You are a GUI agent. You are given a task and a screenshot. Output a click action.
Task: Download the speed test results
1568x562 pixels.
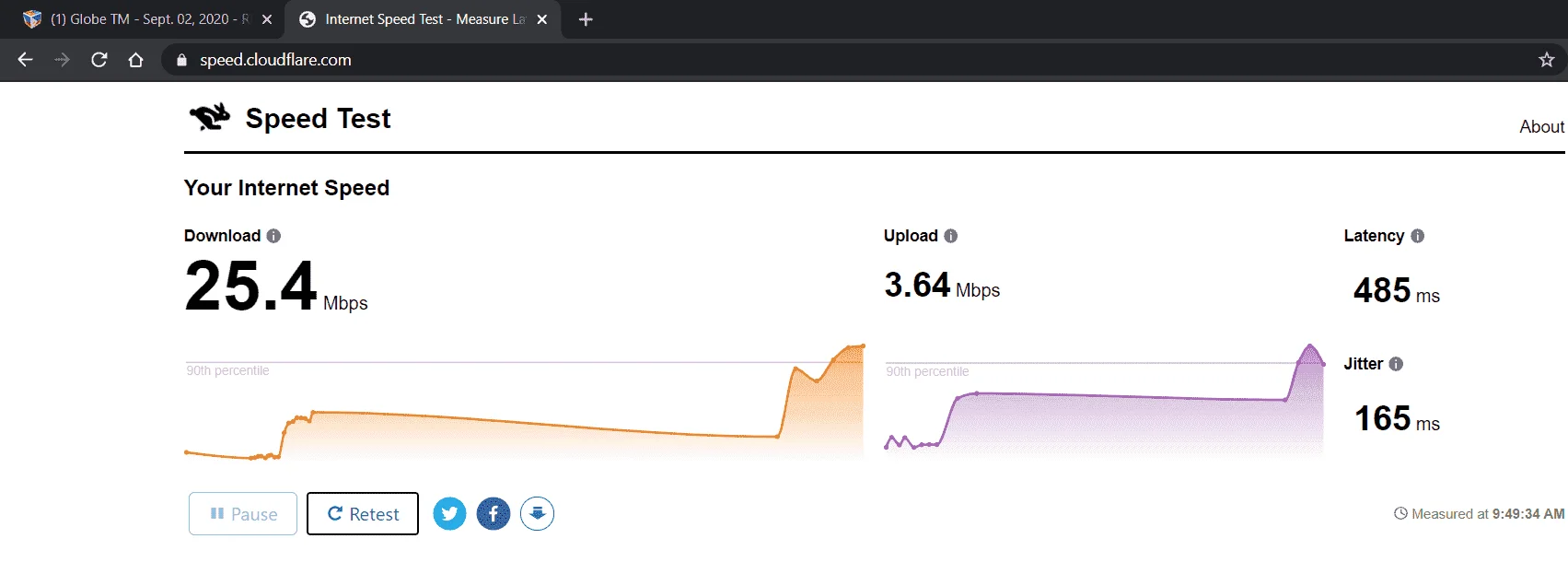click(x=538, y=513)
